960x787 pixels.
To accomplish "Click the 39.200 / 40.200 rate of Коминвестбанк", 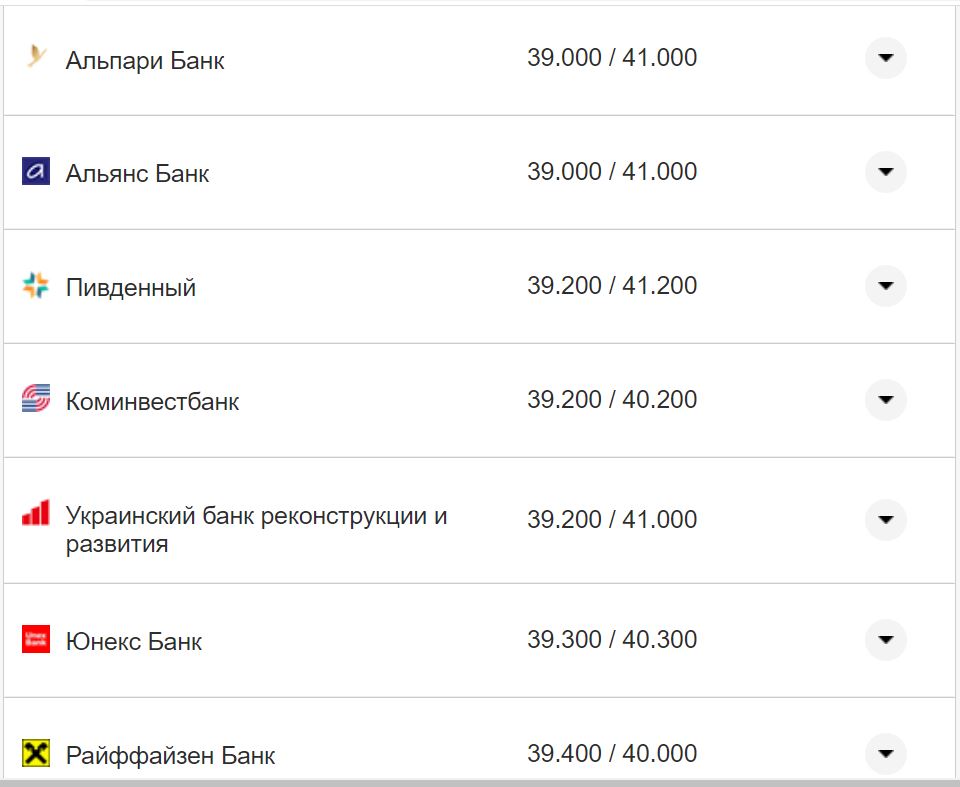I will [x=612, y=398].
